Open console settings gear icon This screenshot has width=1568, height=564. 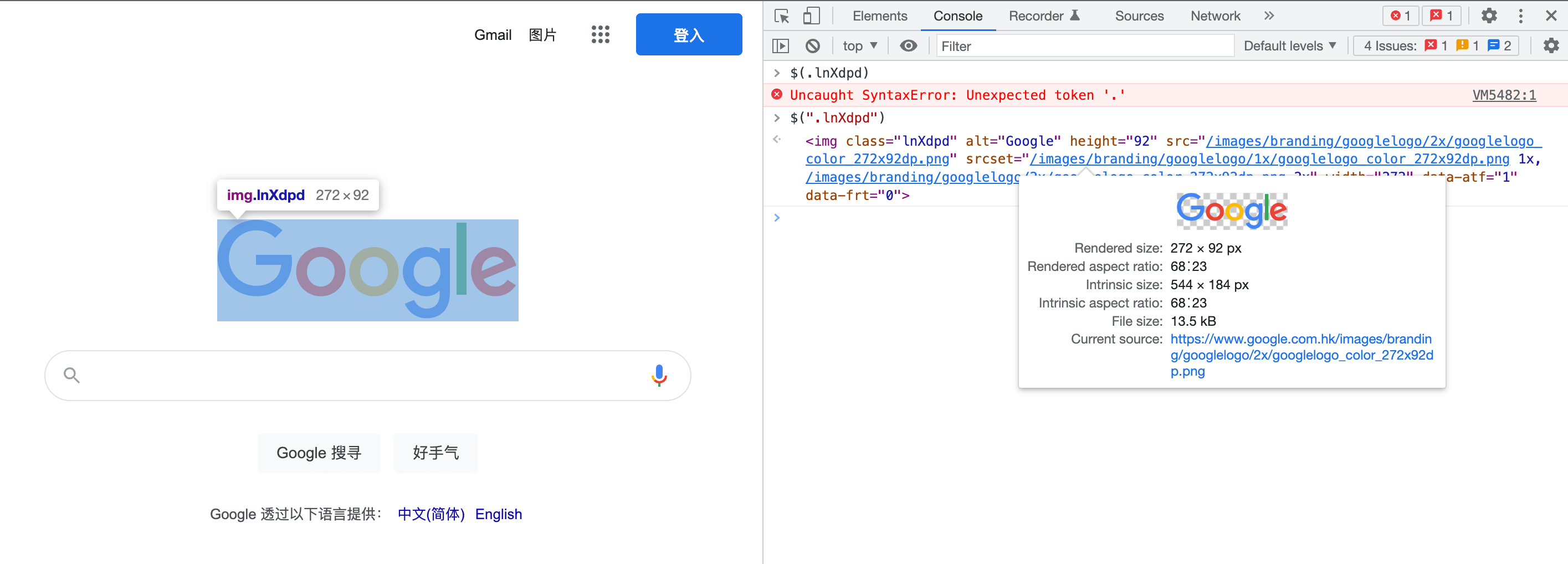click(1551, 45)
